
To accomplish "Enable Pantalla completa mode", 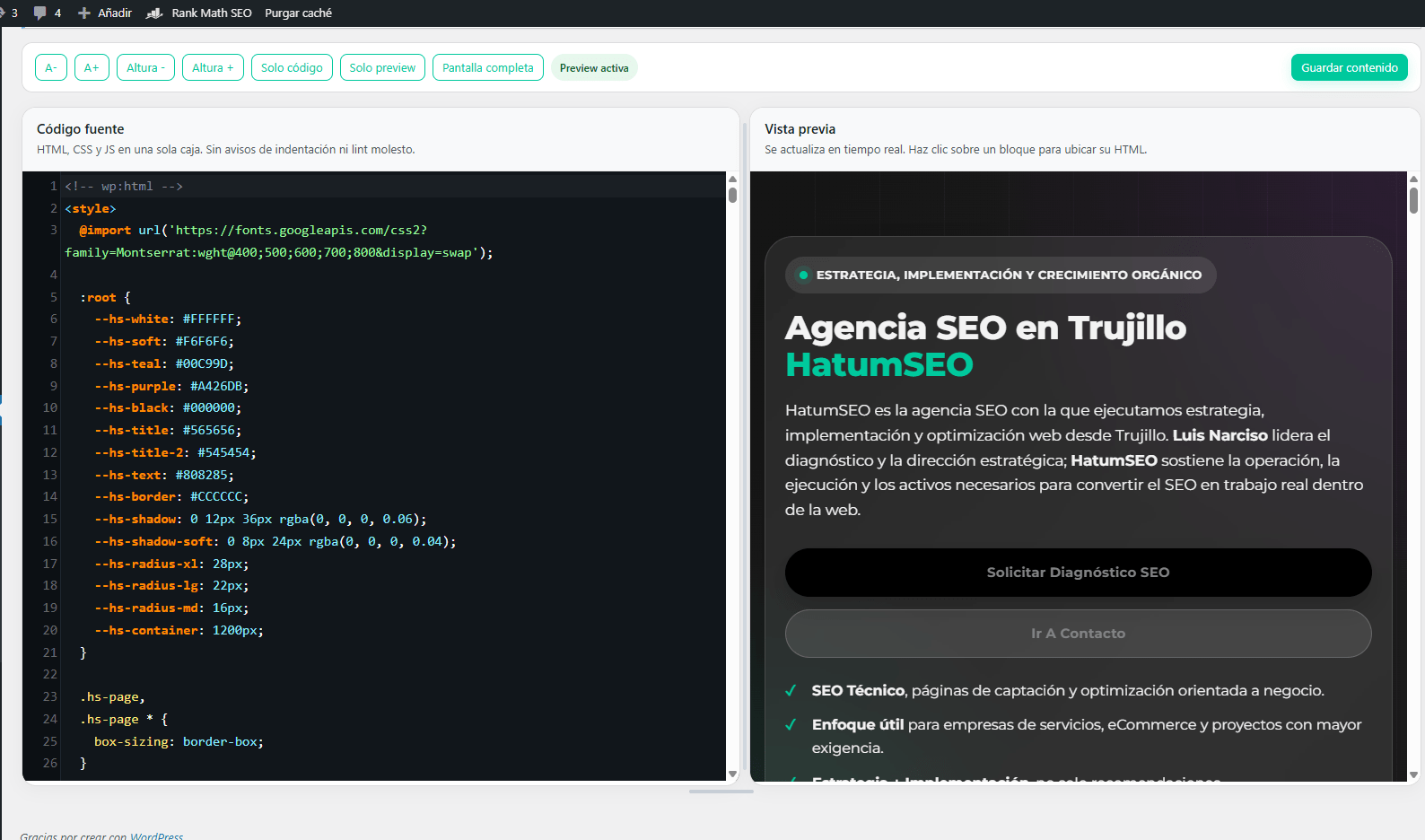I will click(488, 67).
